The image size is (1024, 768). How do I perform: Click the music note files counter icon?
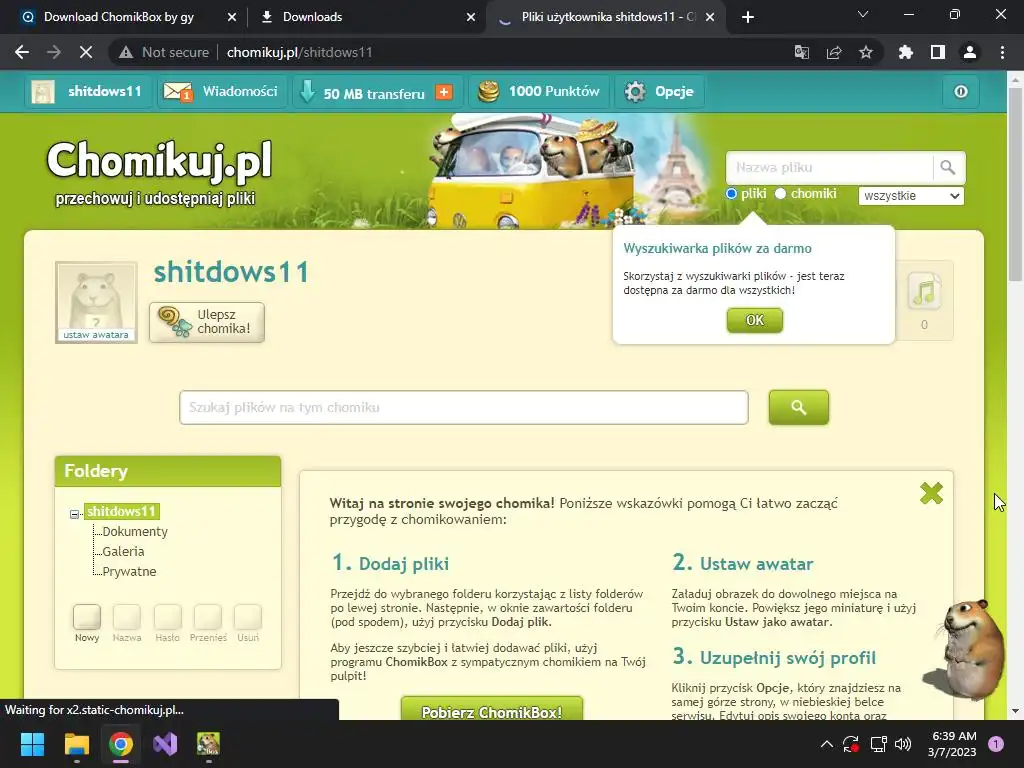(924, 292)
